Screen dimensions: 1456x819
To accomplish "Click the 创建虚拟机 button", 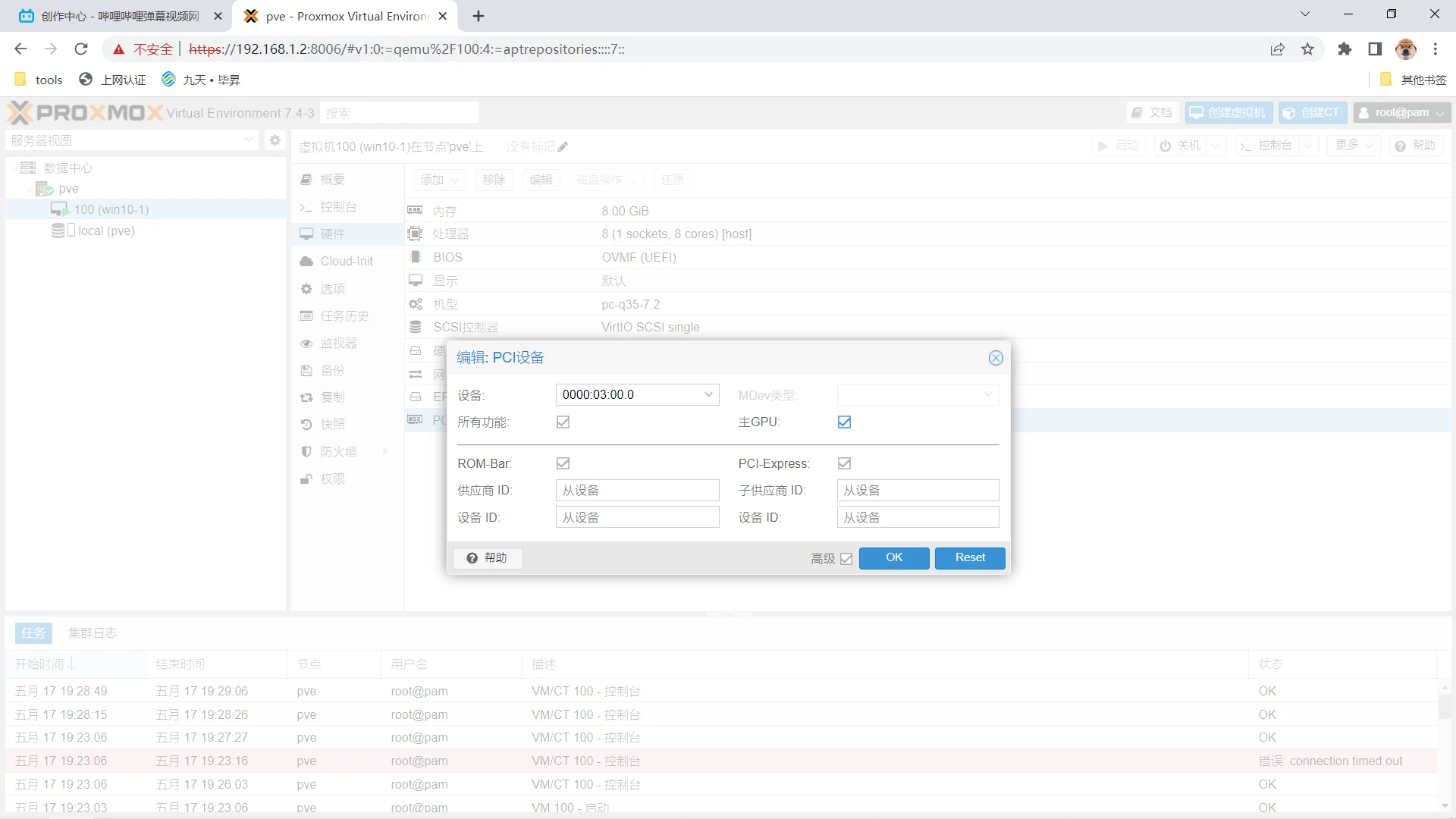I will pos(1228,113).
